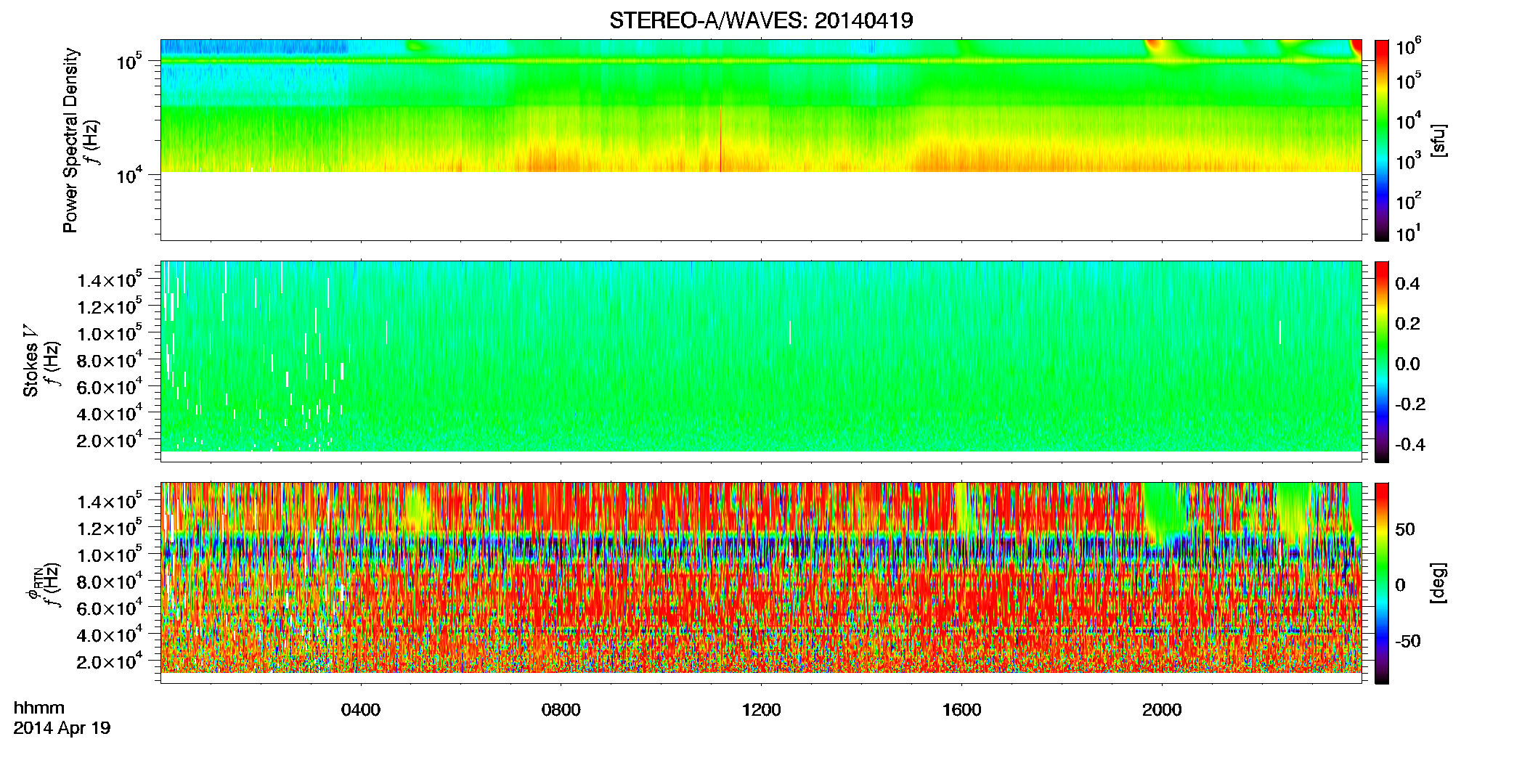Click the 0.4 tick on Stokes V color bar
Screen dimensions: 1522x784
pyautogui.click(x=1407, y=284)
